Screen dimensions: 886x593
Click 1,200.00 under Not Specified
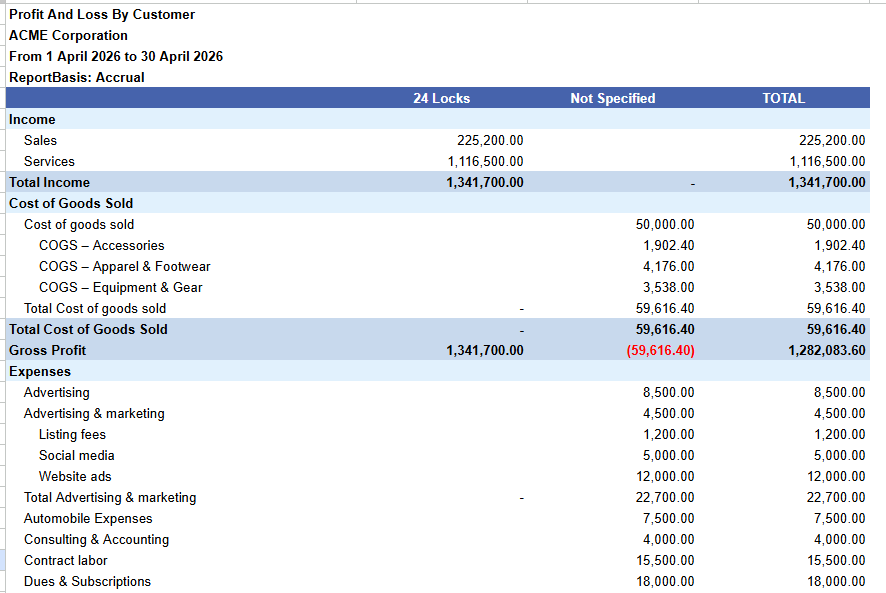[x=668, y=434]
